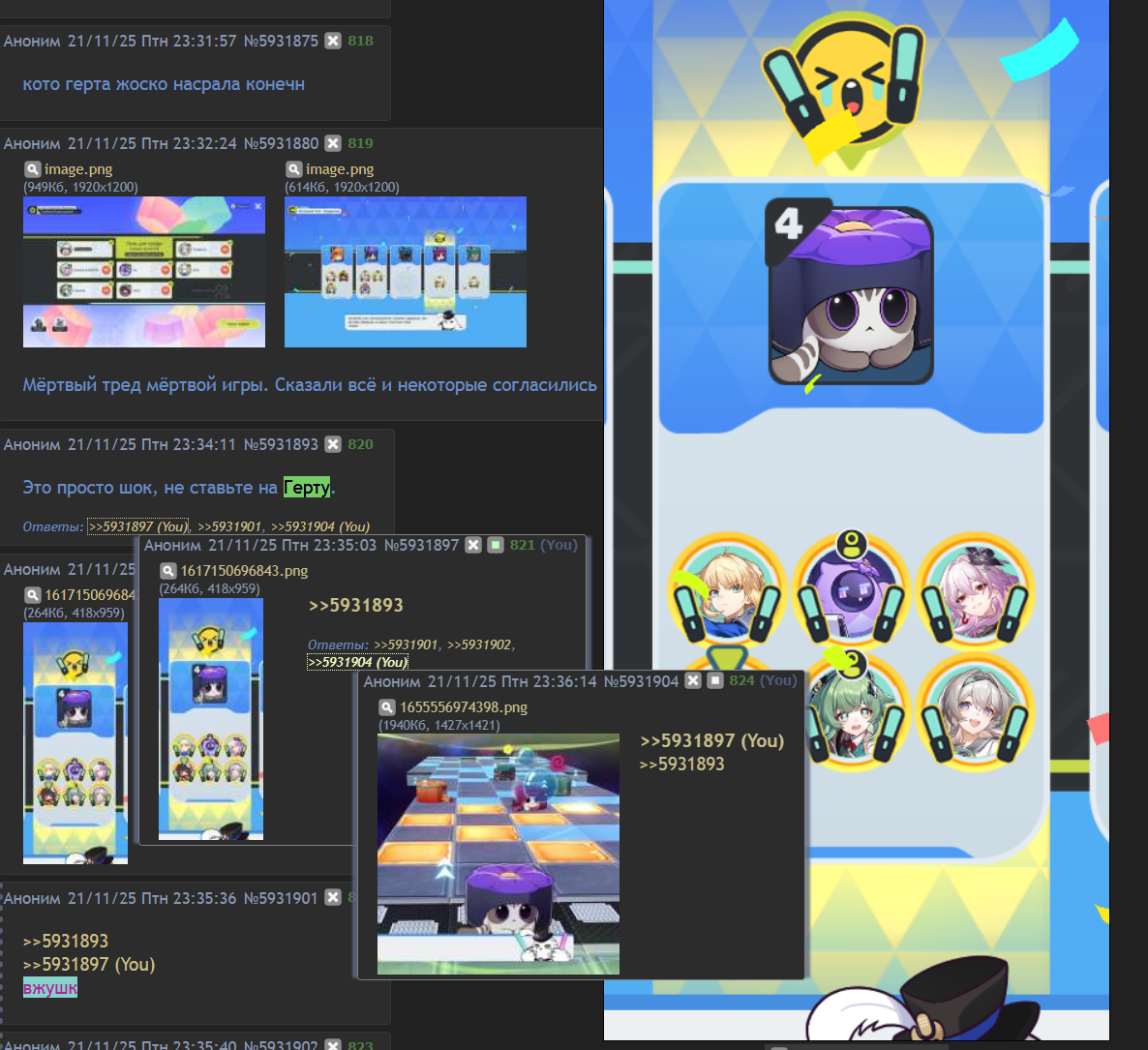The width and height of the screenshot is (1148, 1050).
Task: Open file link image.png (949Кб, 1920x1200)
Action: point(78,169)
